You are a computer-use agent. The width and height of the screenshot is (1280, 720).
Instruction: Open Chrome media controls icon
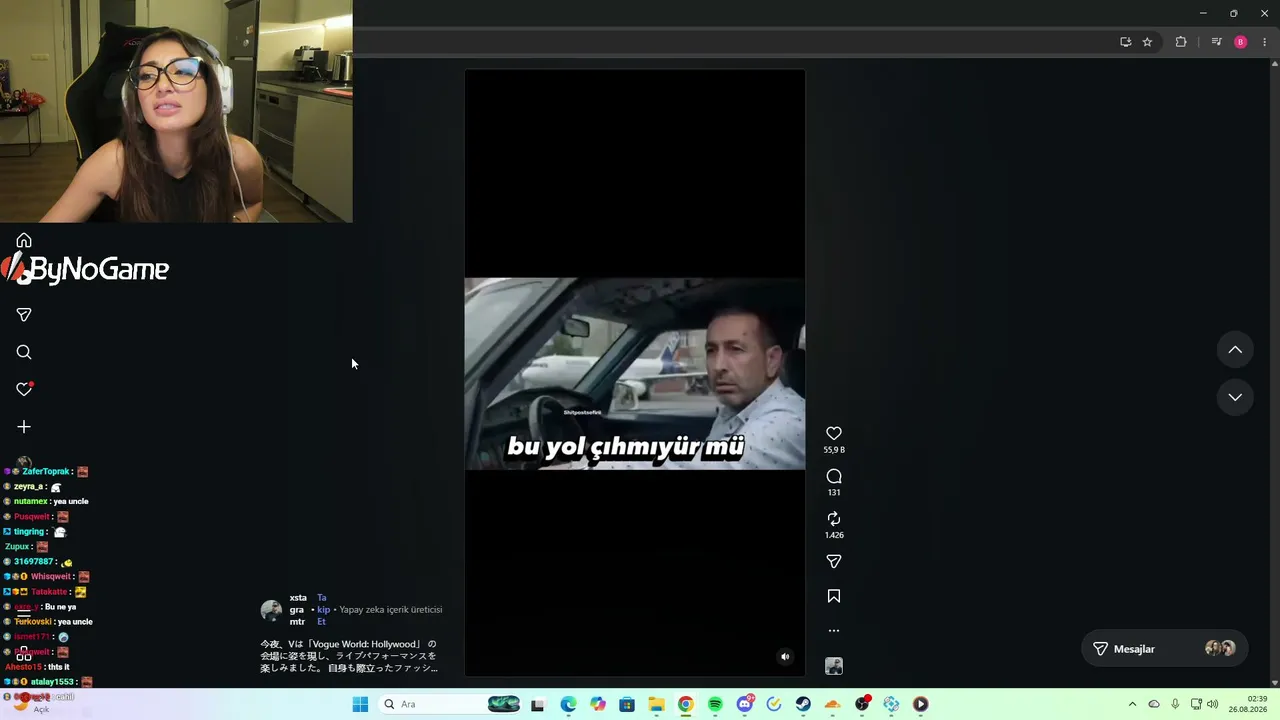[1216, 42]
